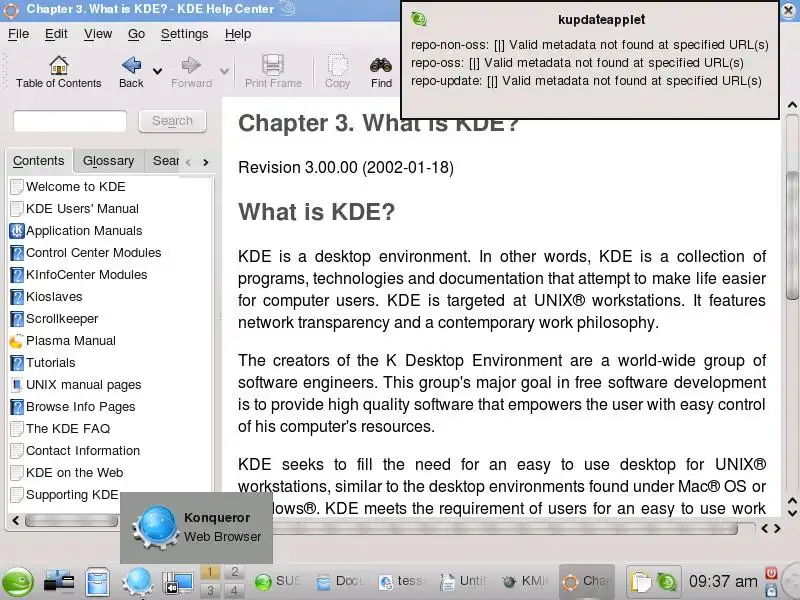Image resolution: width=800 pixels, height=600 pixels.
Task: Click the sidebar search input field
Action: 70,121
